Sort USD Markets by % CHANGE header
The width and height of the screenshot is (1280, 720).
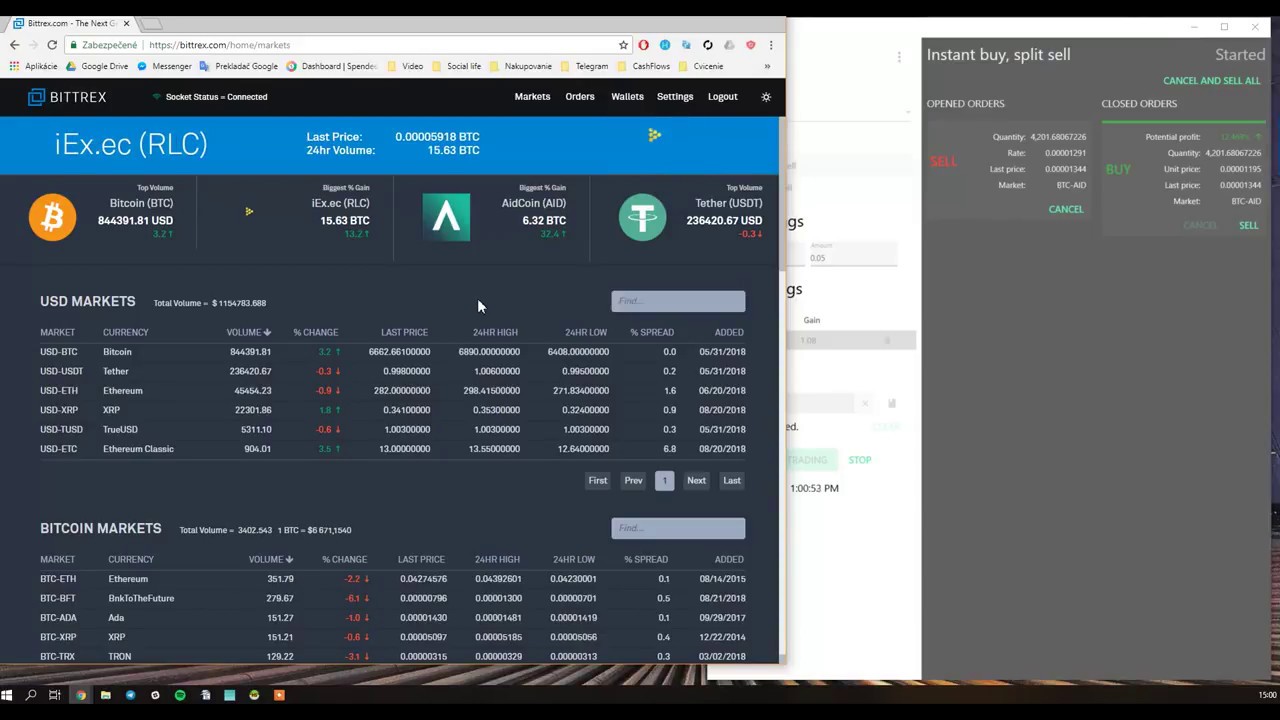315,332
